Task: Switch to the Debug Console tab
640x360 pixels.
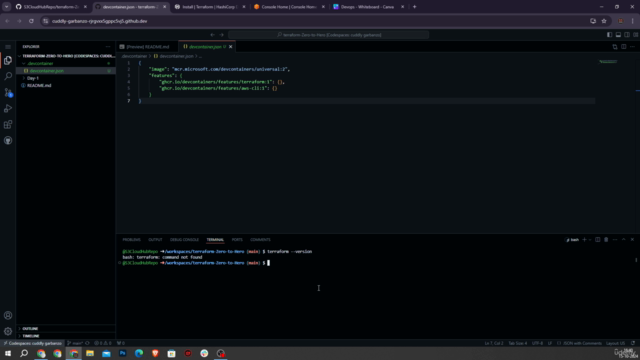Action: click(184, 240)
